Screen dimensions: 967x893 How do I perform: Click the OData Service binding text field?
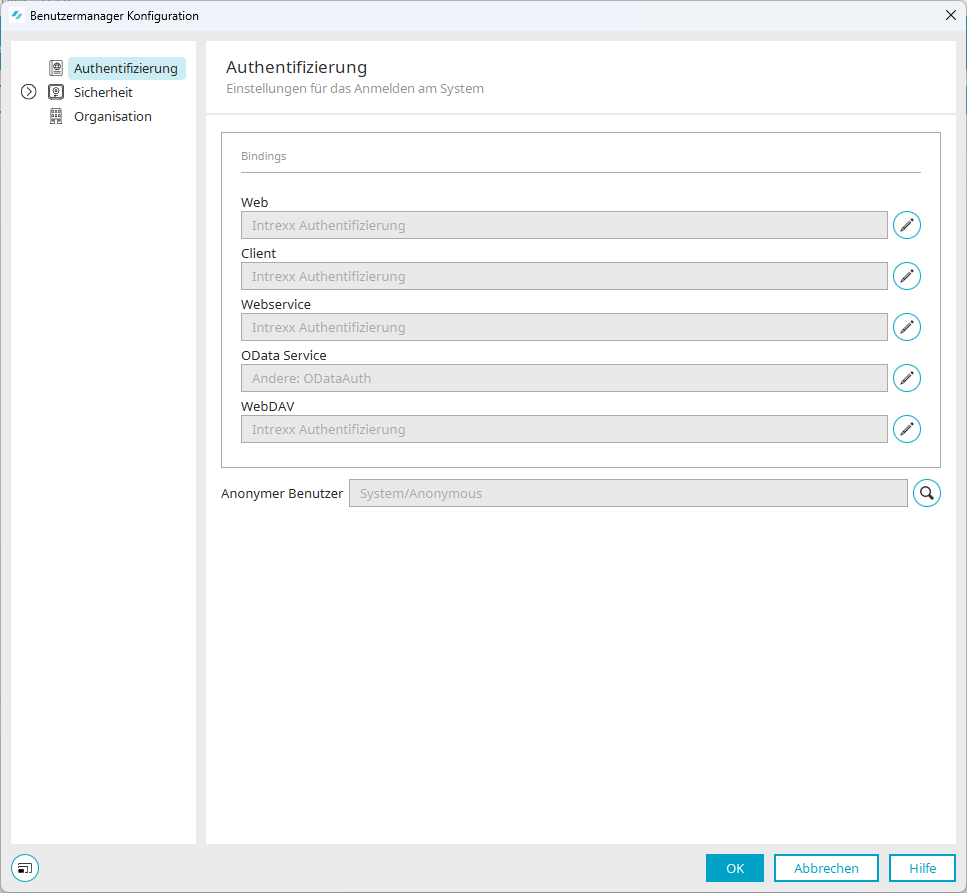point(564,378)
